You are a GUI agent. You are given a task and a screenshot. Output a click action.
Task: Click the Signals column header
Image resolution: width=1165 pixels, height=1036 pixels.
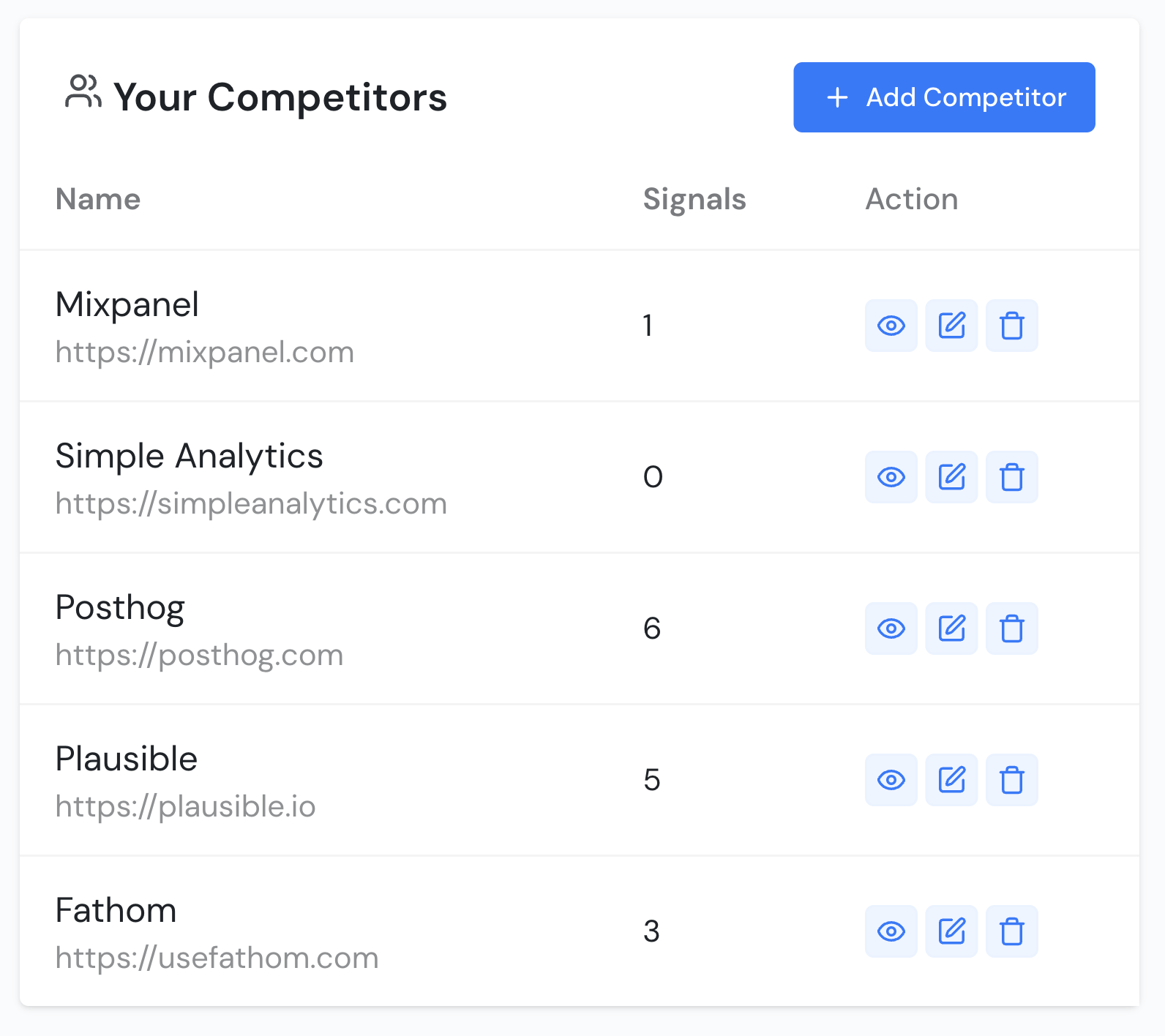coord(694,199)
